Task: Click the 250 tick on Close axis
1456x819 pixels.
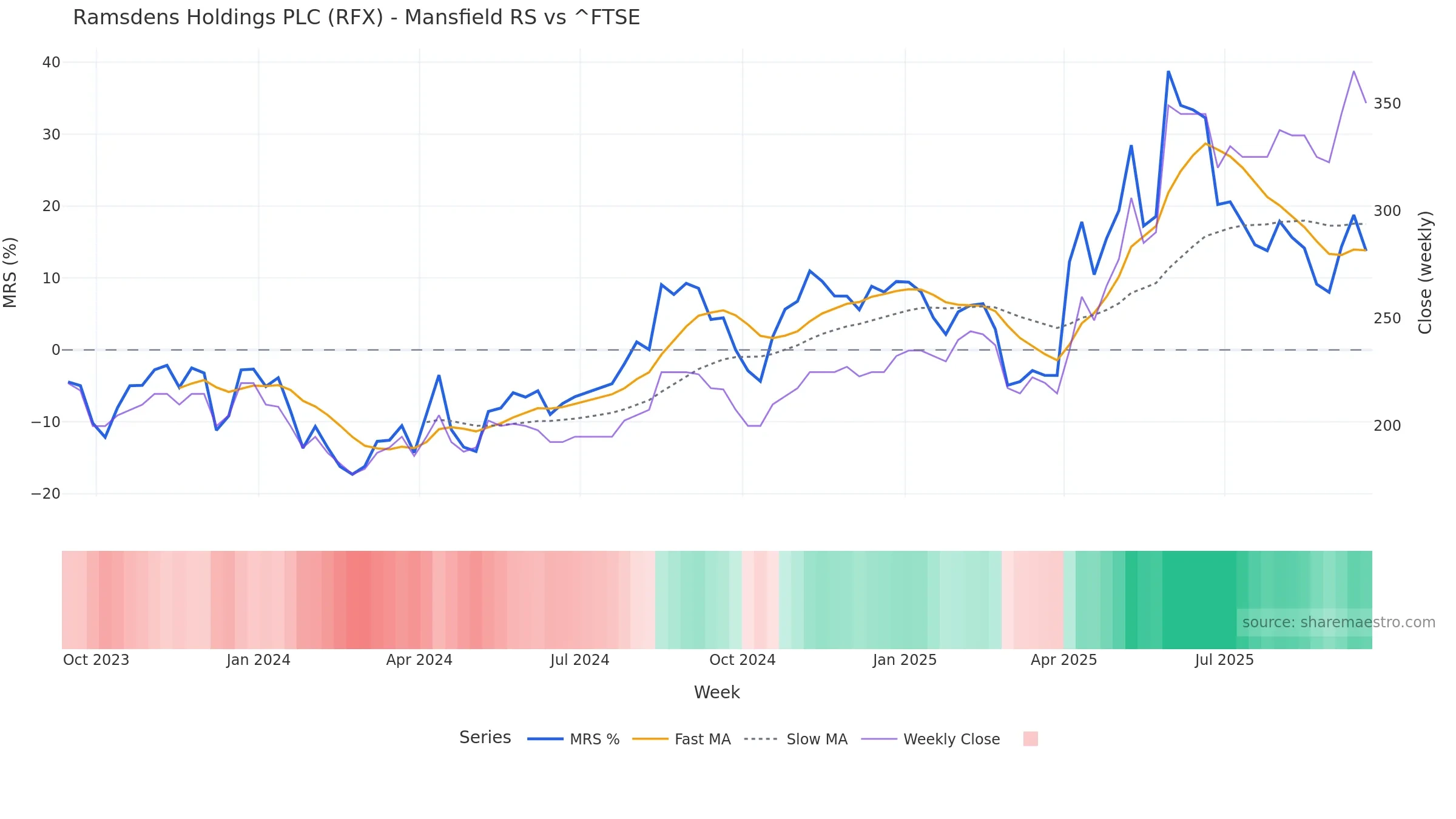Action: click(x=1387, y=318)
